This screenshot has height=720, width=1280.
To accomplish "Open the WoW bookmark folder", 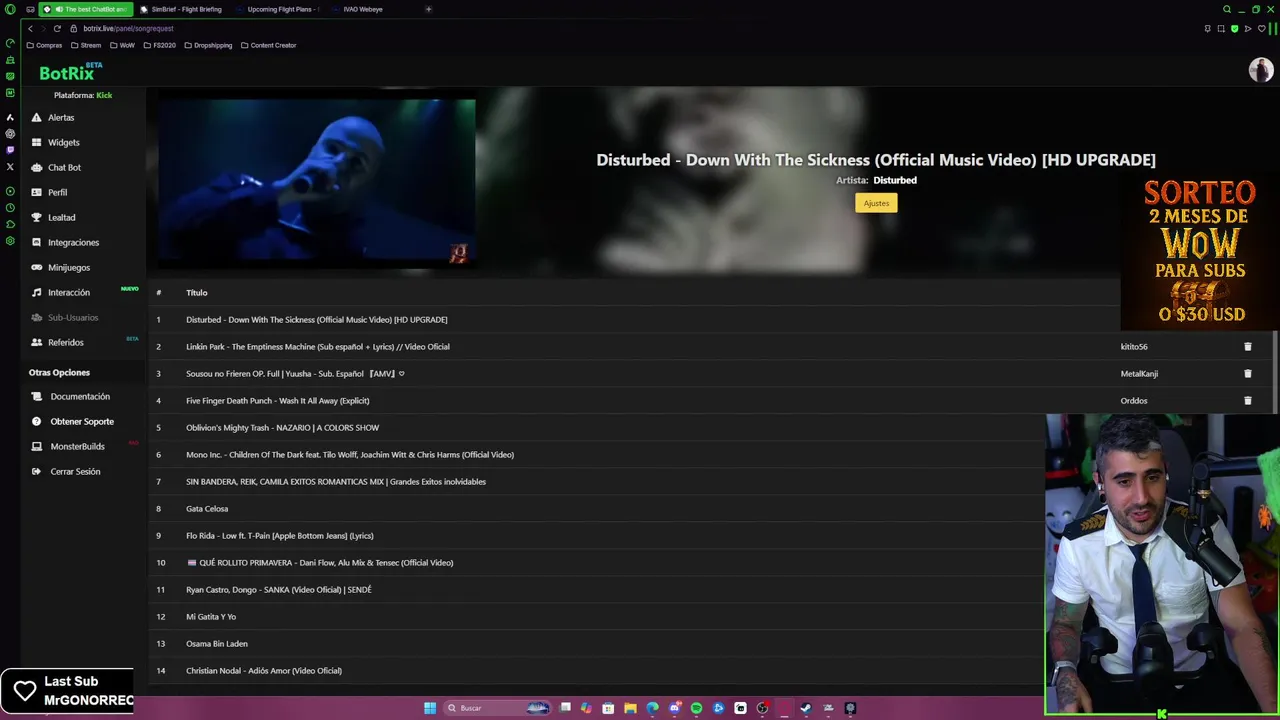I will pyautogui.click(x=122, y=45).
